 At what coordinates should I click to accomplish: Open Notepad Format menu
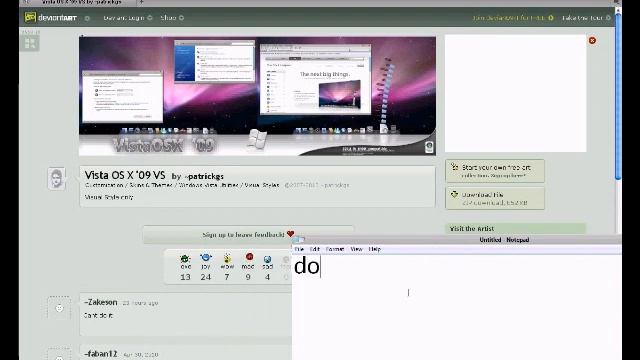coord(335,249)
